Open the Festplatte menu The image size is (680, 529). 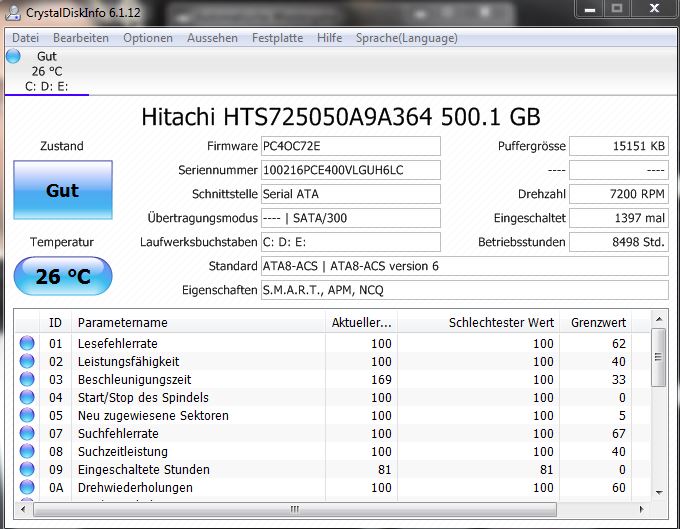coord(278,38)
